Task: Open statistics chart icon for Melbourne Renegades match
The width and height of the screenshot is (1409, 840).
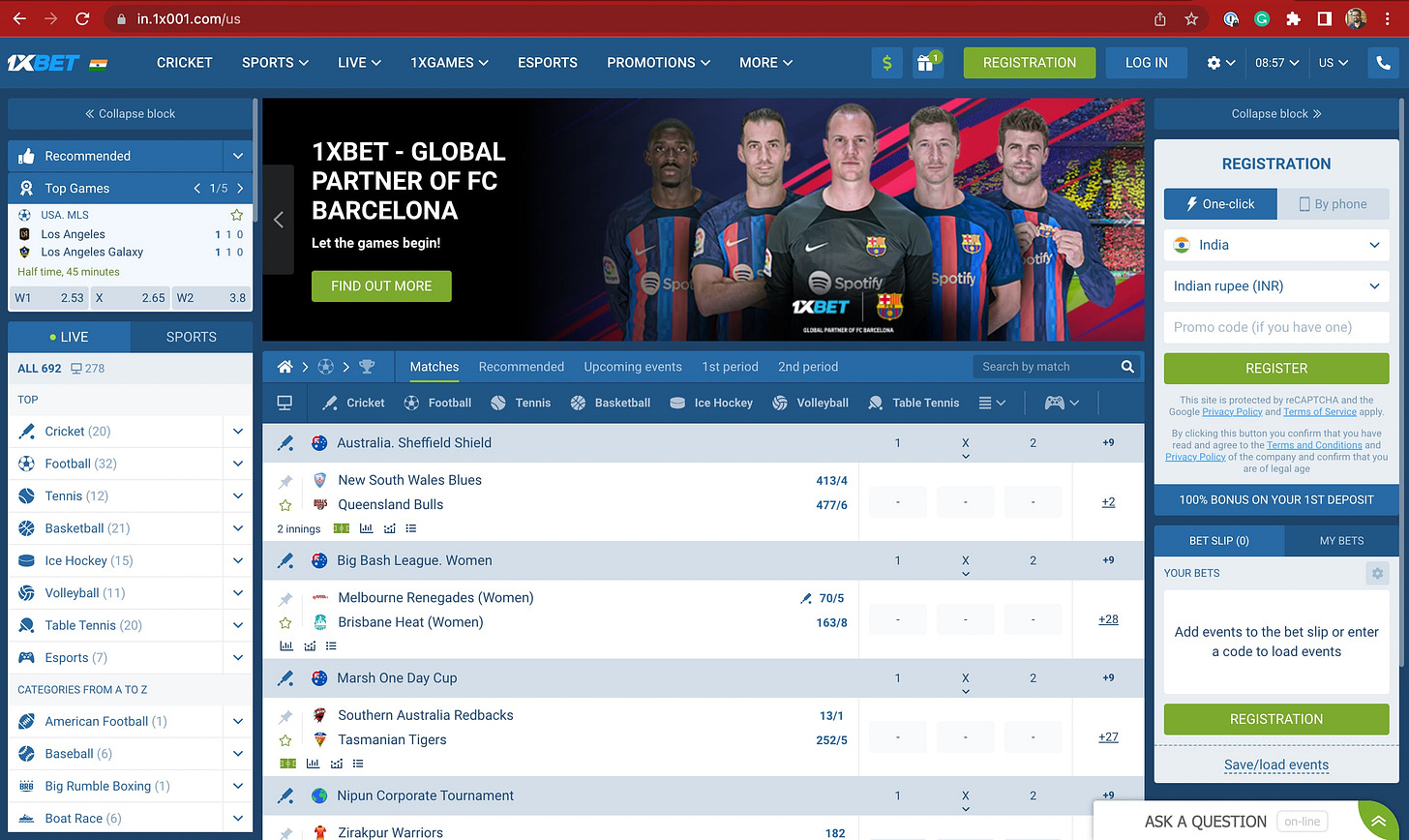Action: tap(286, 645)
